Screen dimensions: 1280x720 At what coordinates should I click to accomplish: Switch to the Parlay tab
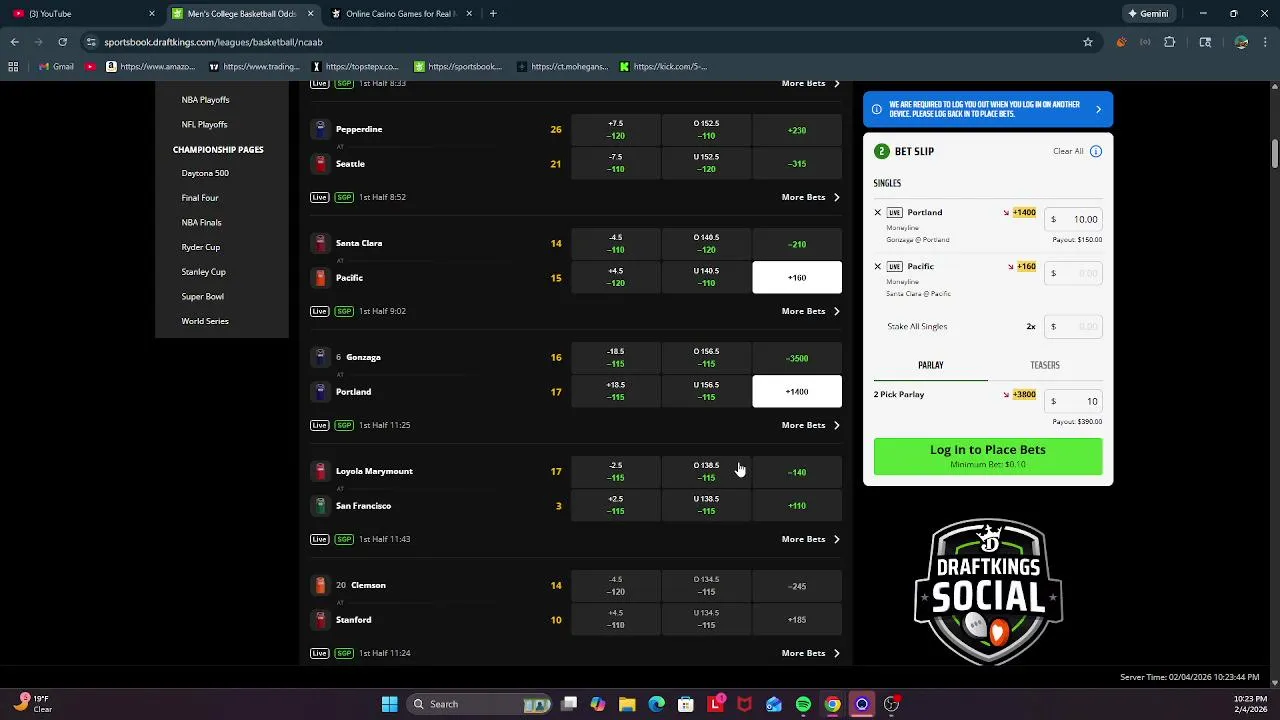click(x=931, y=365)
